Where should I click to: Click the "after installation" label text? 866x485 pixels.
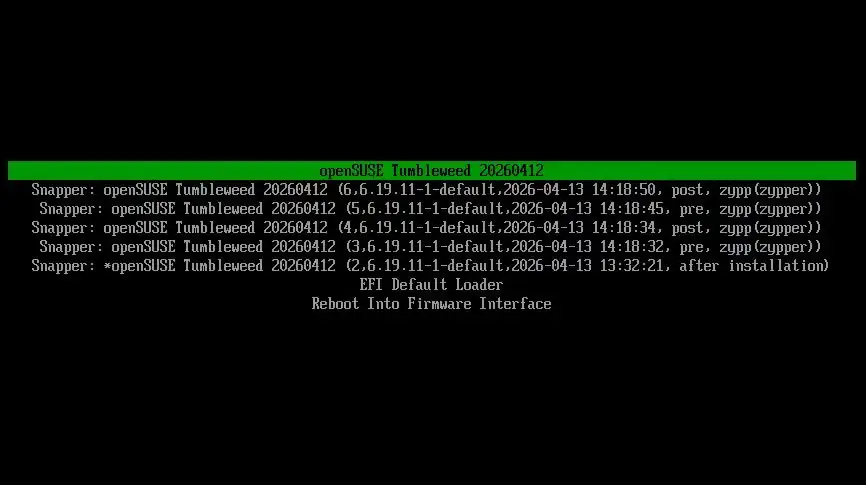coord(751,266)
